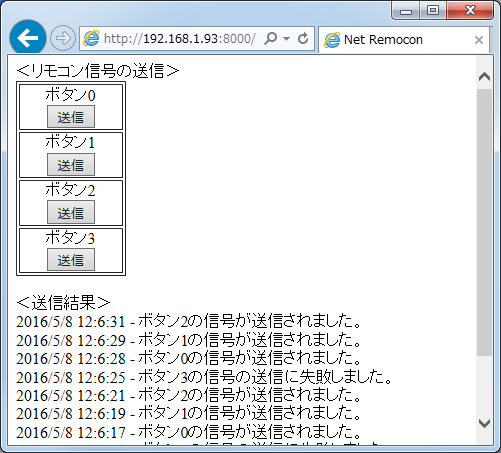The width and height of the screenshot is (501, 453).
Task: Open the address bar dropdown arrow
Action: pyautogui.click(x=286, y=39)
